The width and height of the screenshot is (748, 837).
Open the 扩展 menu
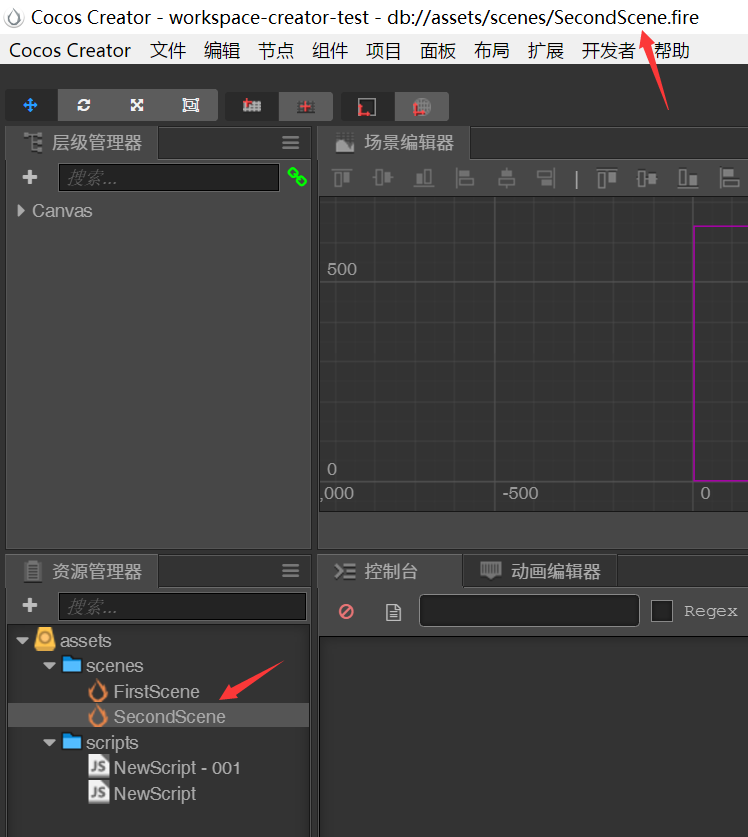pos(546,51)
